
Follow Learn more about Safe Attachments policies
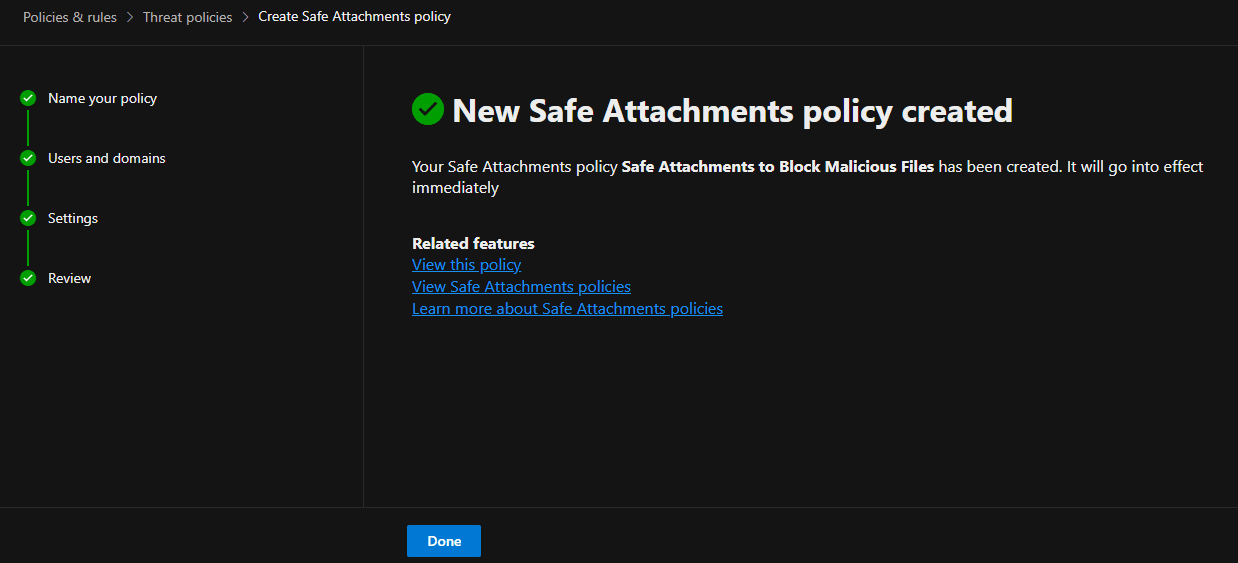point(567,309)
